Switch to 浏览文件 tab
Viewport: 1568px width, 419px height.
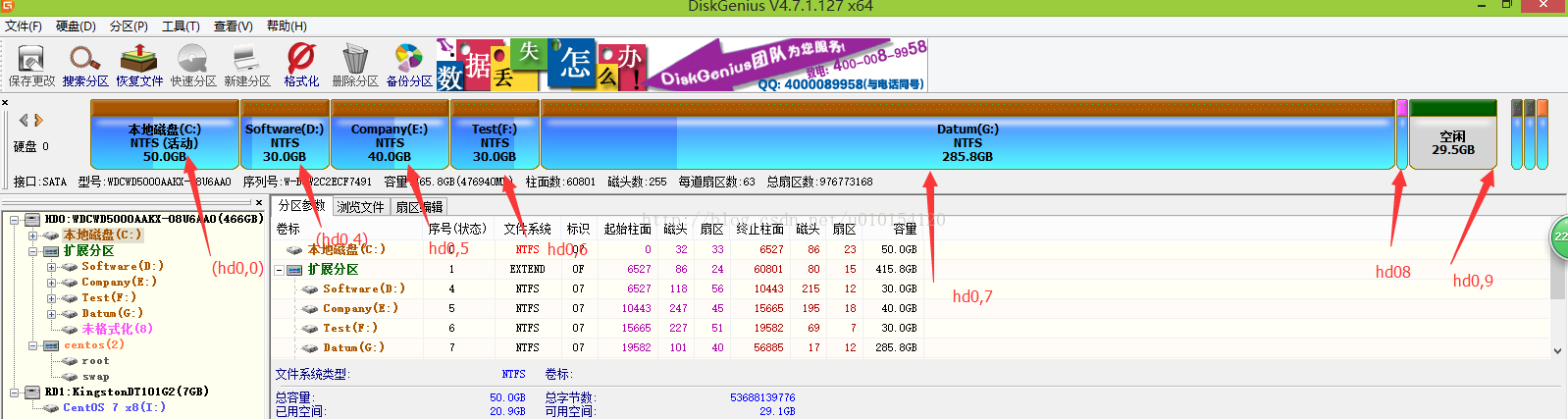pyautogui.click(x=361, y=207)
